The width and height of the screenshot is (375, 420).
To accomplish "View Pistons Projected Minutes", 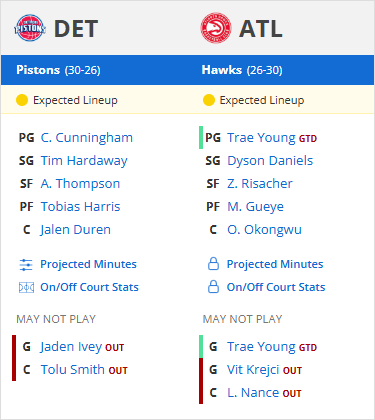I will (x=88, y=264).
